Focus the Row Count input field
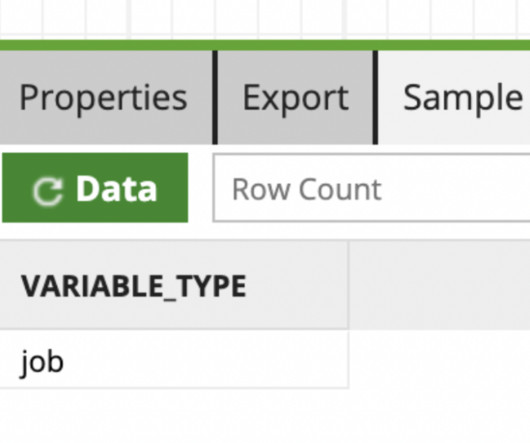 [371, 188]
